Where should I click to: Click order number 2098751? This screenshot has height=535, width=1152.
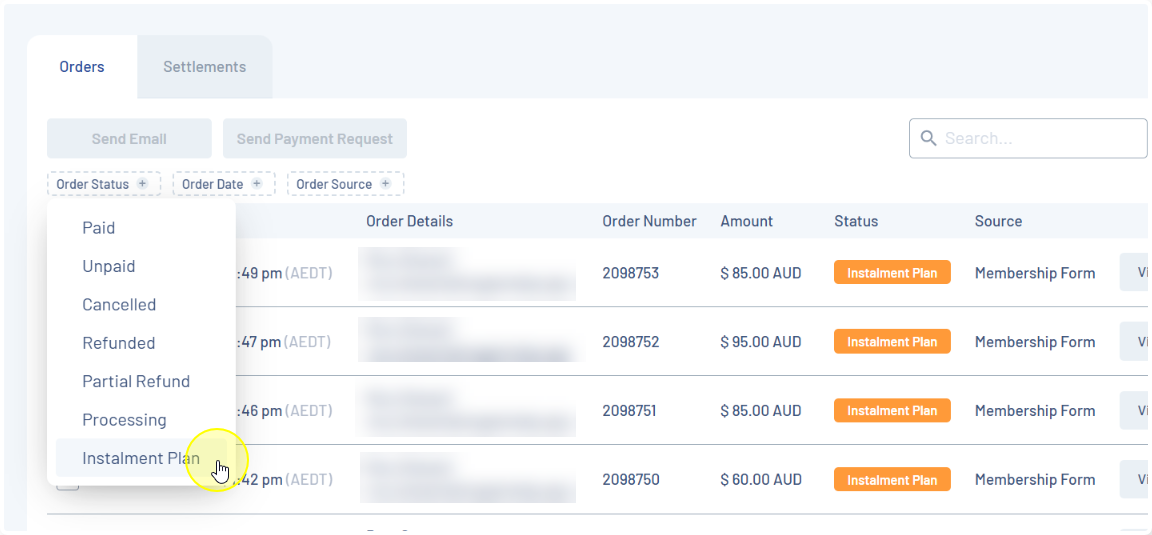click(630, 411)
